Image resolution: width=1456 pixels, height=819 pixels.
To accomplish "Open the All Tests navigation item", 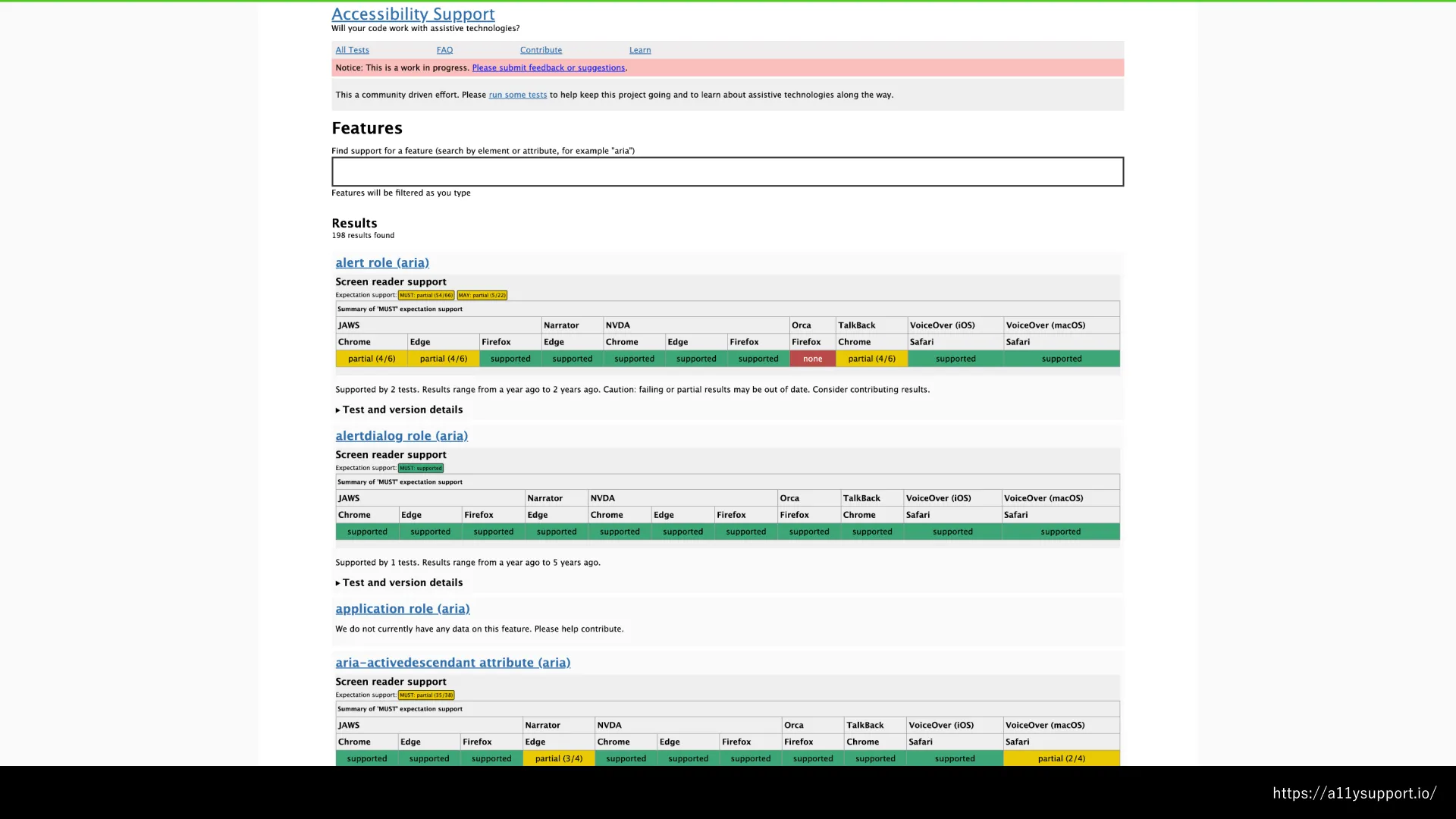I will 352,50.
